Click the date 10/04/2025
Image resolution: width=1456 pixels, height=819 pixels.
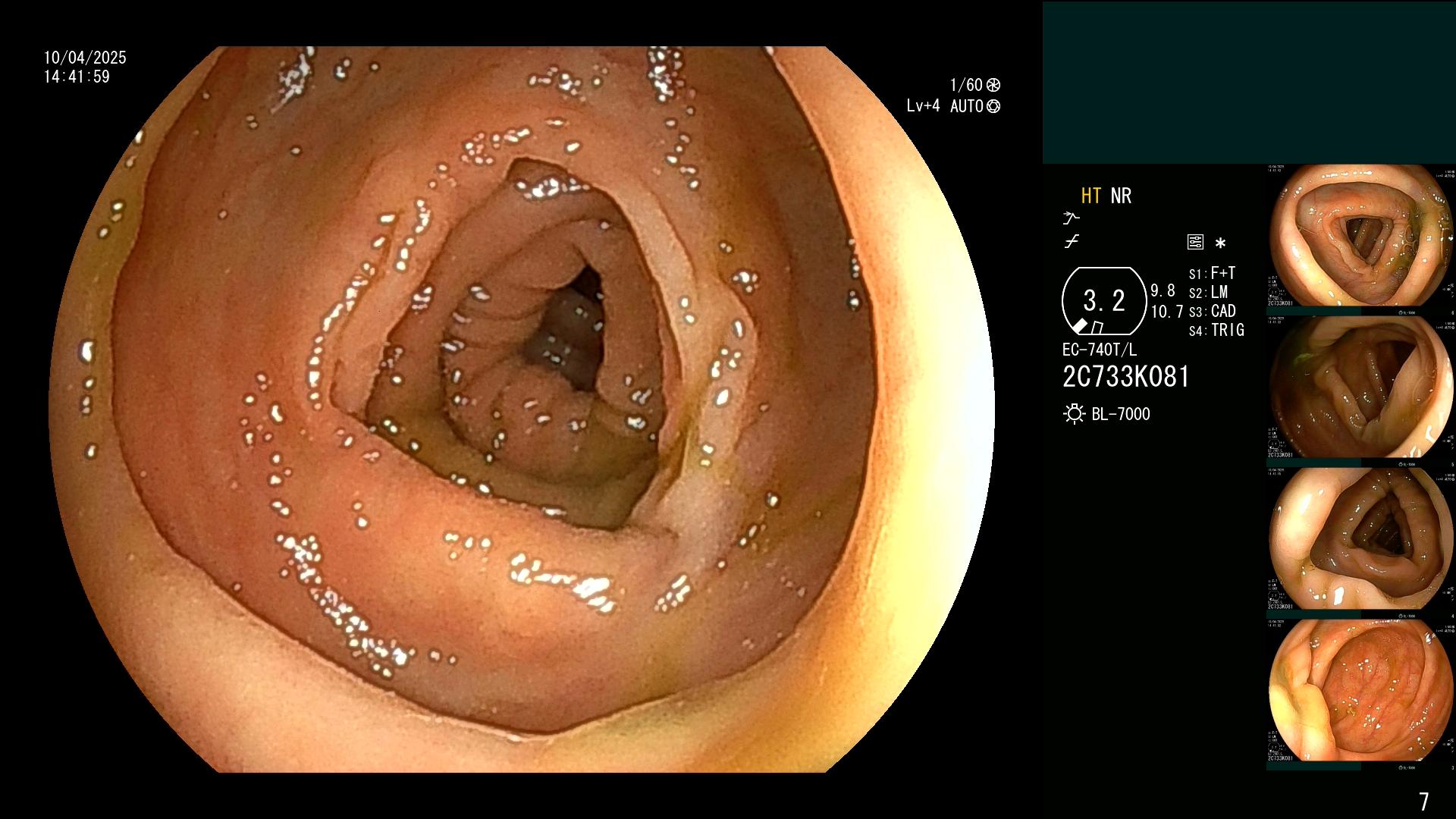click(85, 58)
